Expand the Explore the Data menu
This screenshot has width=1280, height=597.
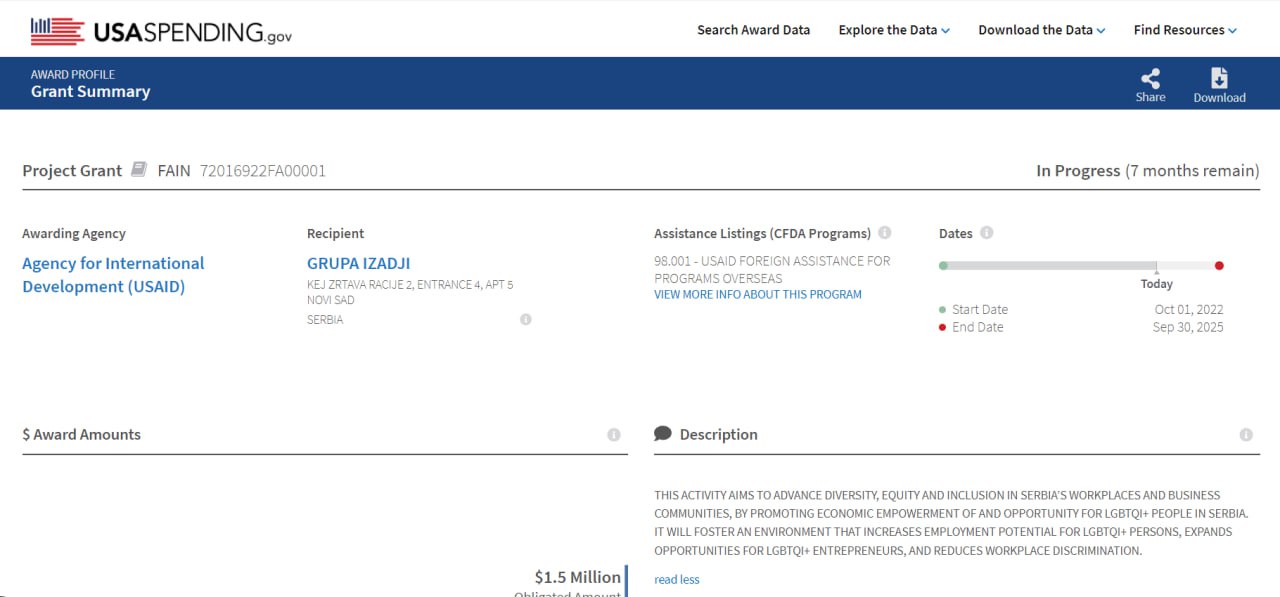(894, 30)
